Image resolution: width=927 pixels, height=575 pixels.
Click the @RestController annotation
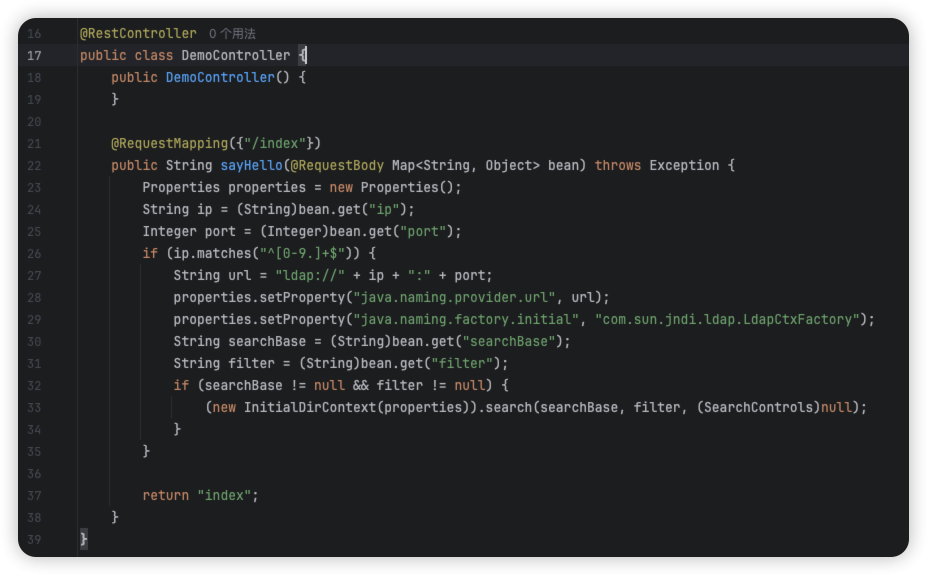(x=138, y=34)
